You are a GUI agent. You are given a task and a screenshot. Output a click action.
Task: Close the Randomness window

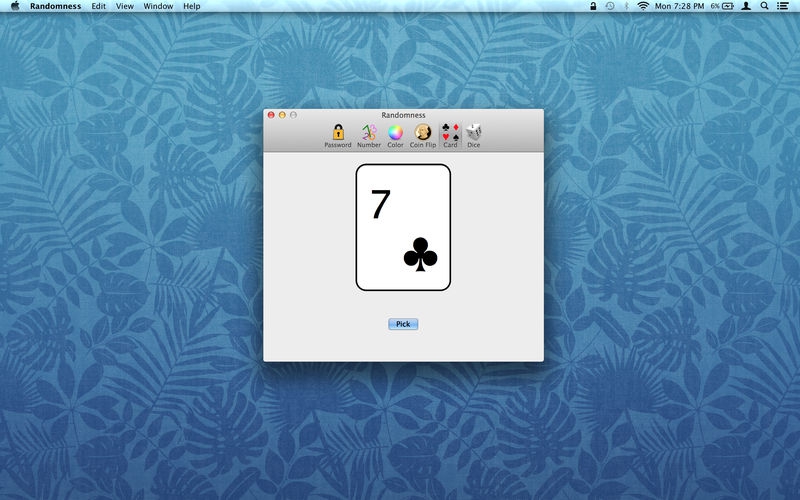point(271,115)
